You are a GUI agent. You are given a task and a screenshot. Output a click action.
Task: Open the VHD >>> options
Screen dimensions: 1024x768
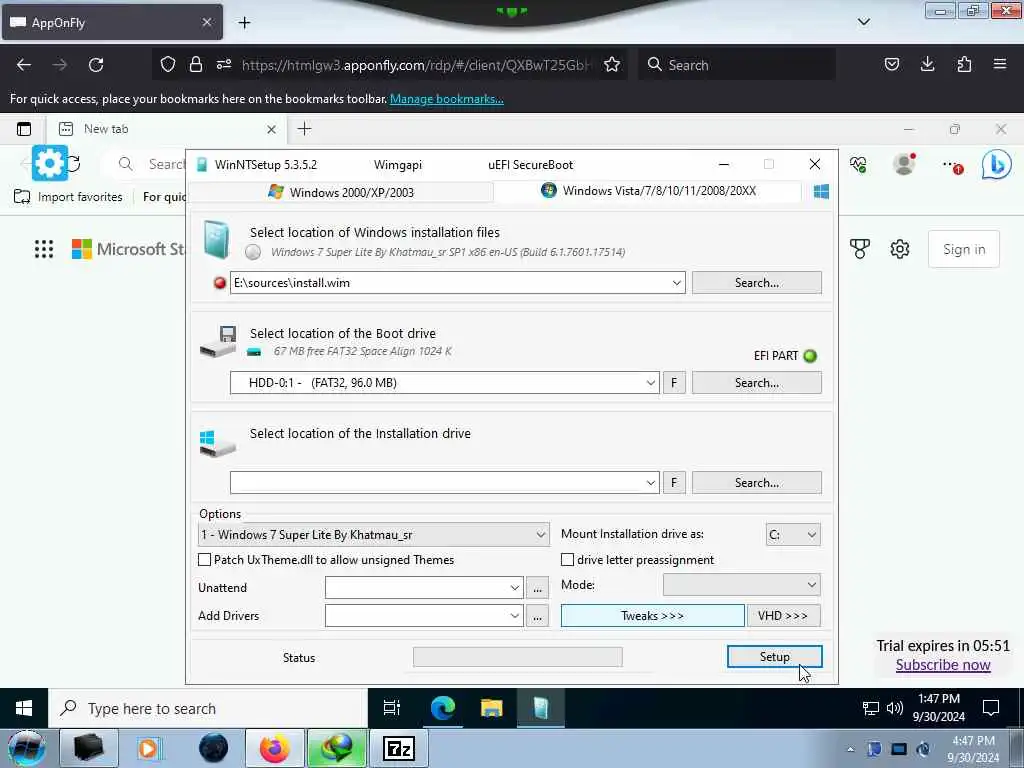point(783,615)
